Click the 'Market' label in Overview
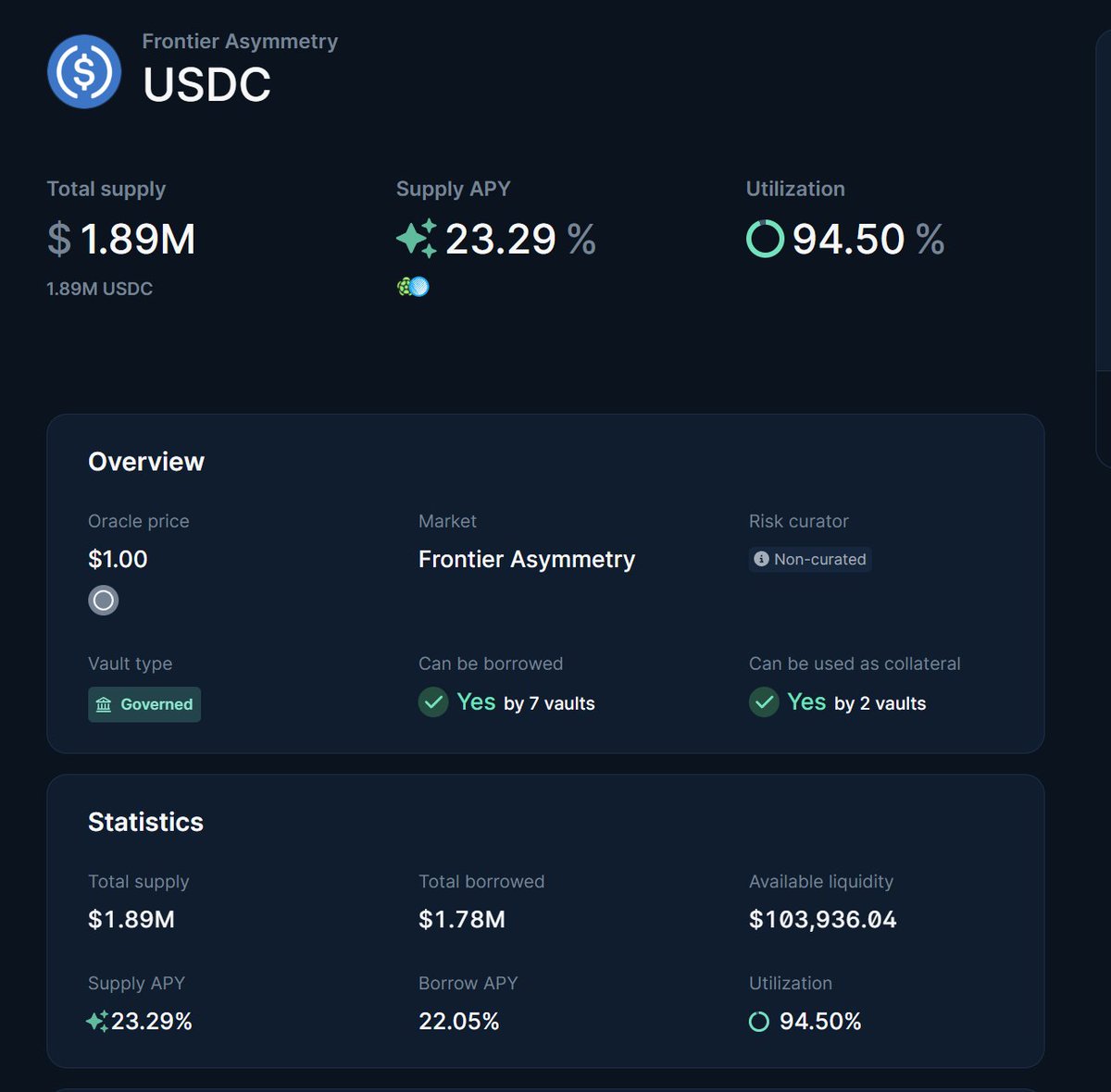The height and width of the screenshot is (1092, 1111). point(447,521)
